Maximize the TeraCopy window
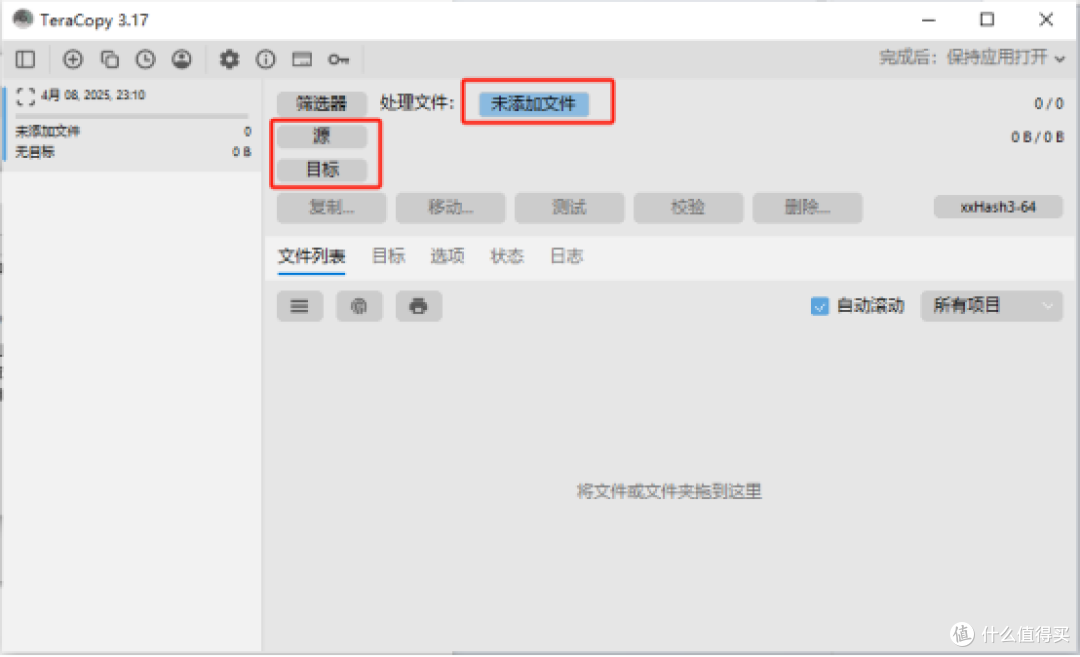Viewport: 1080px width, 657px height. click(987, 20)
